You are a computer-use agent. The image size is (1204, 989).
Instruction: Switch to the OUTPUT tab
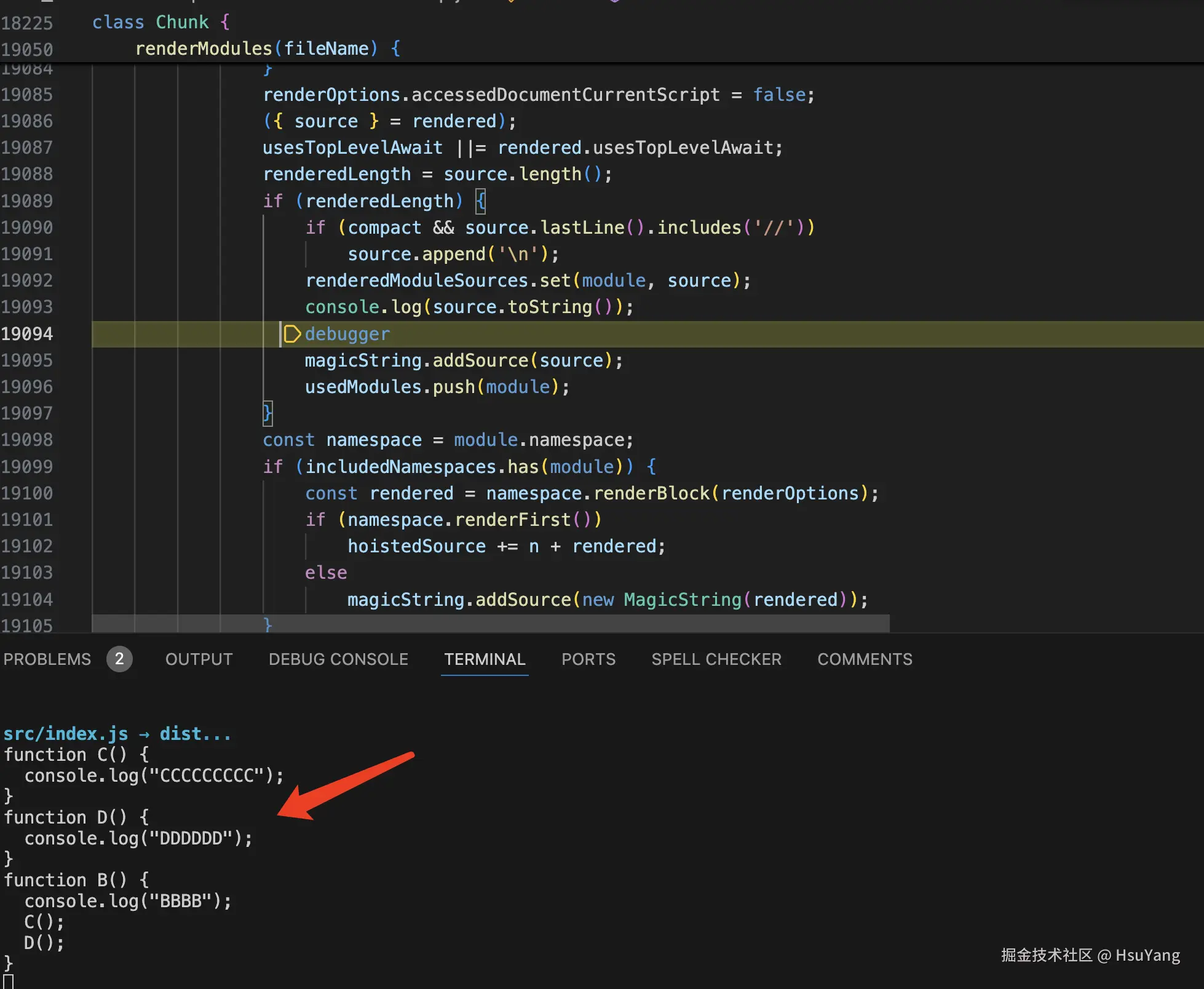click(199, 659)
